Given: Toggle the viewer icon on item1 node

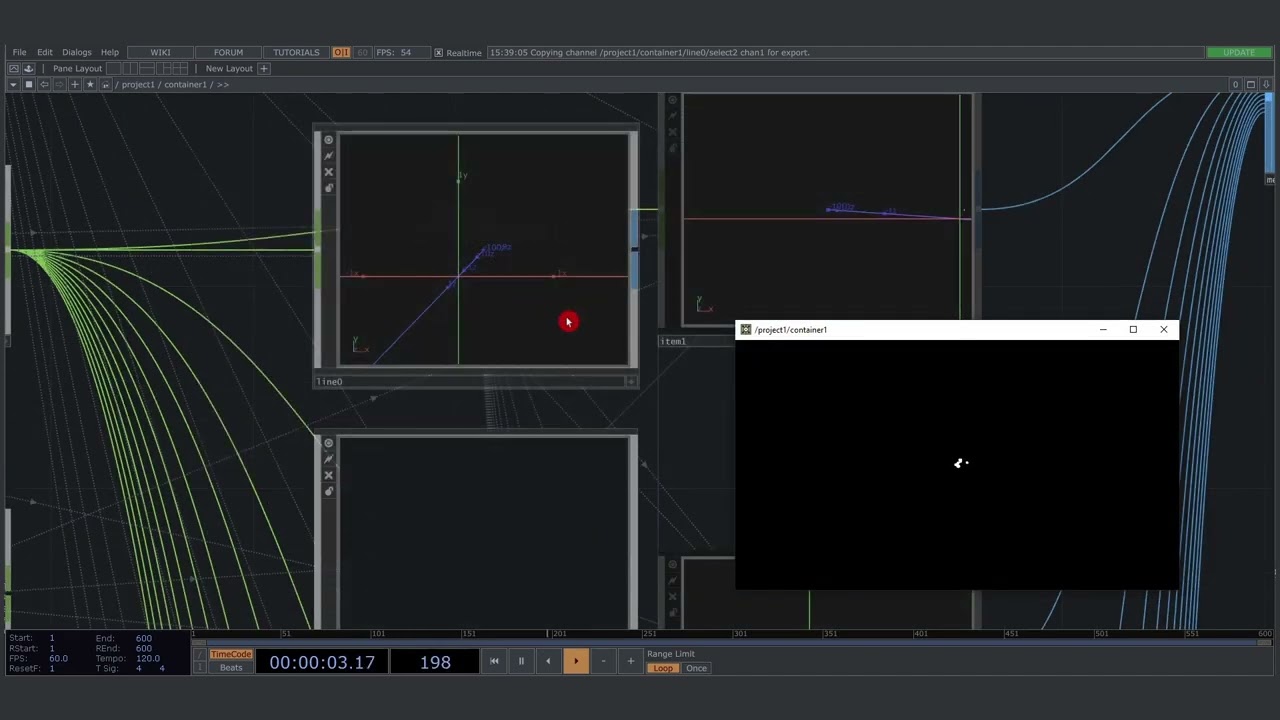Looking at the screenshot, I should coord(672,100).
